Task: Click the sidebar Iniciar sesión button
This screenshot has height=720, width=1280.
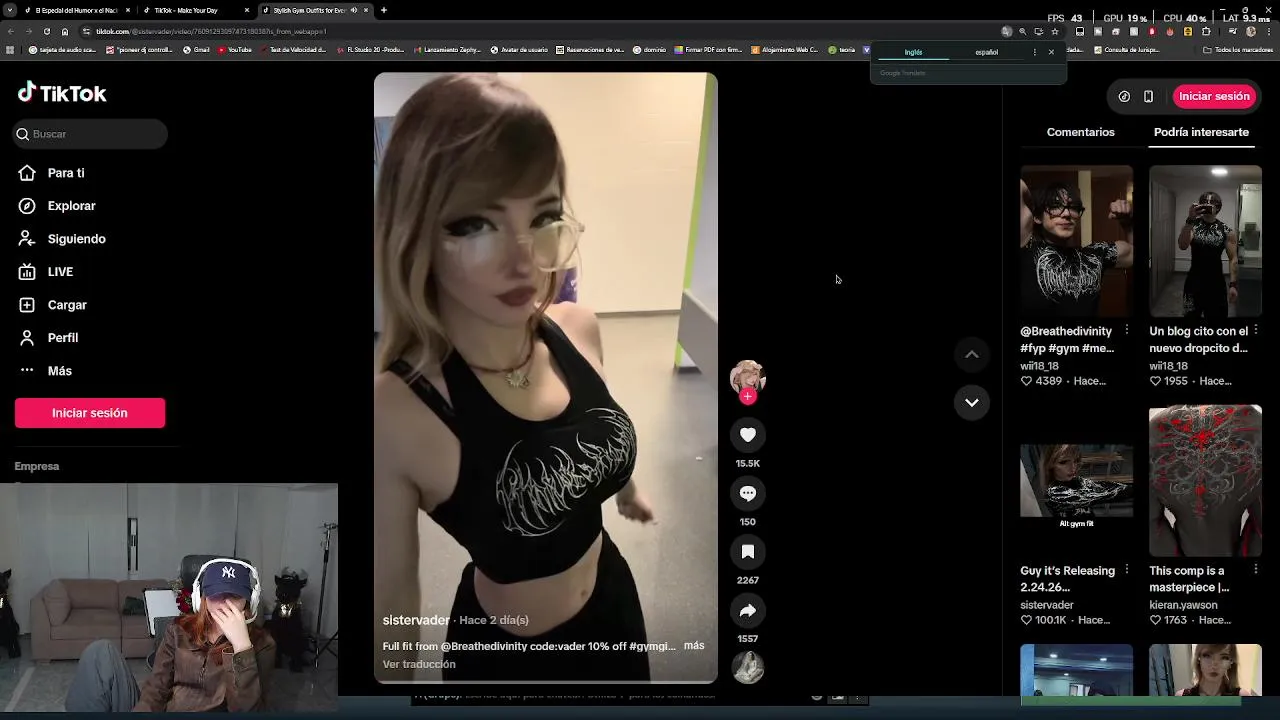Action: tap(90, 413)
